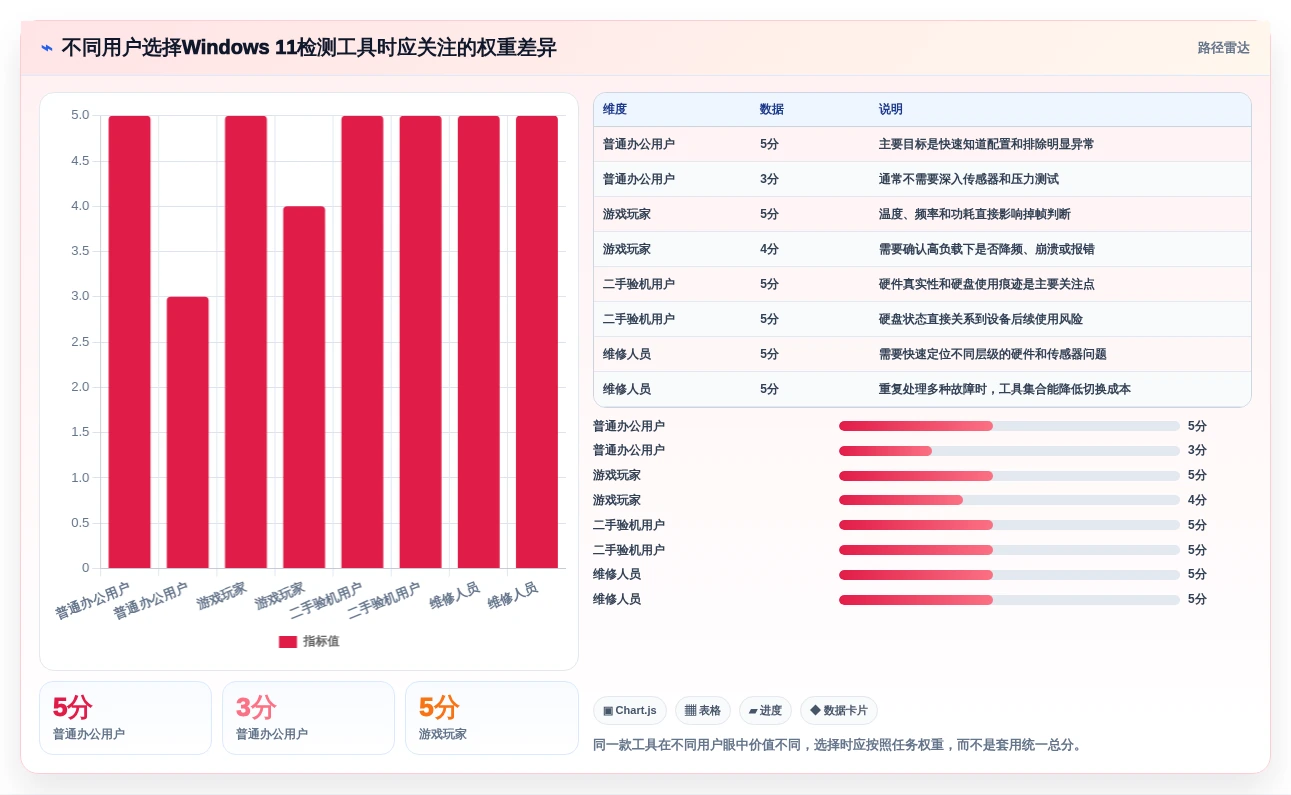The width and height of the screenshot is (1291, 795).
Task: Select the 说明 column header
Action: pyautogui.click(x=891, y=110)
